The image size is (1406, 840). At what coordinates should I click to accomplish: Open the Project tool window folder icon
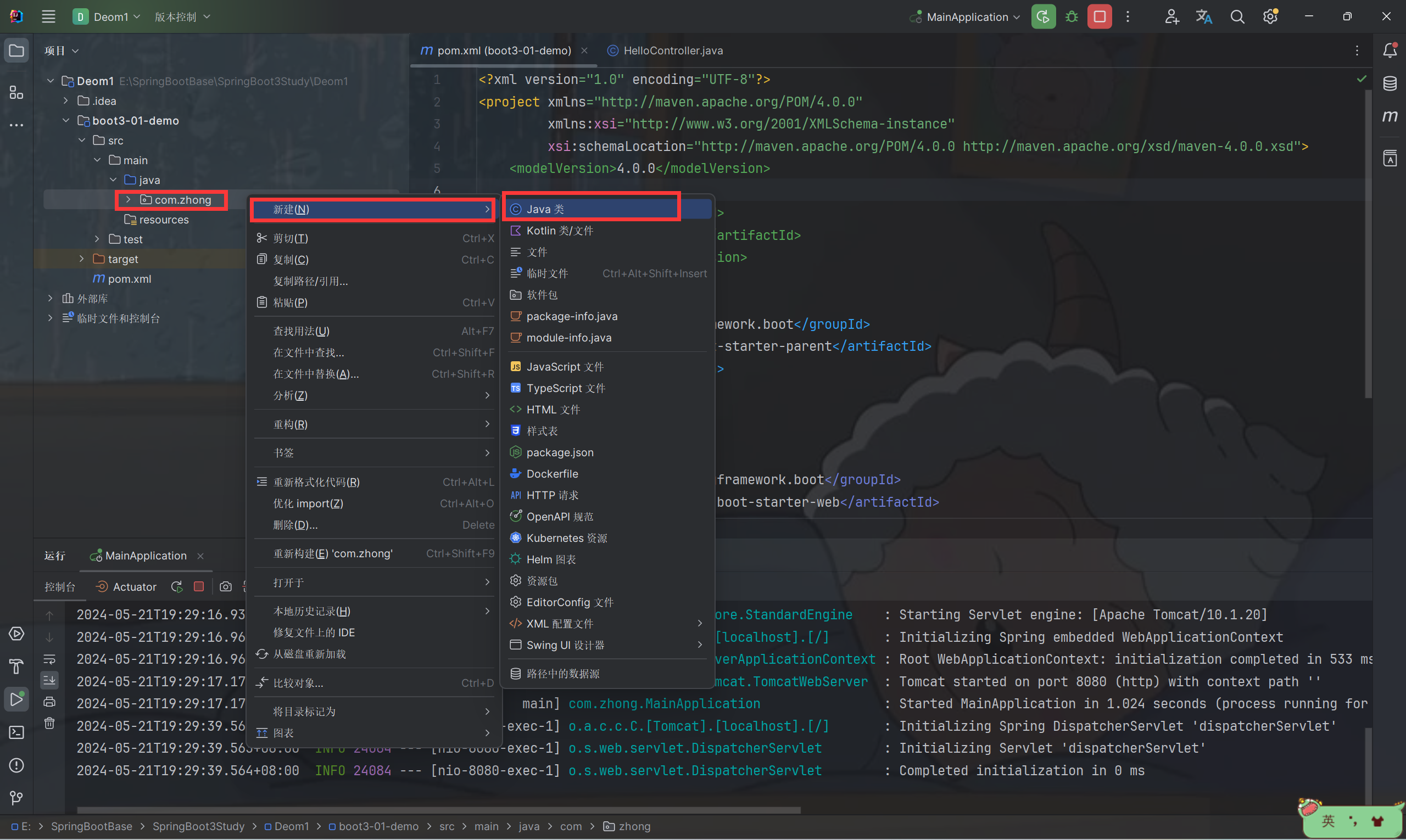16,51
